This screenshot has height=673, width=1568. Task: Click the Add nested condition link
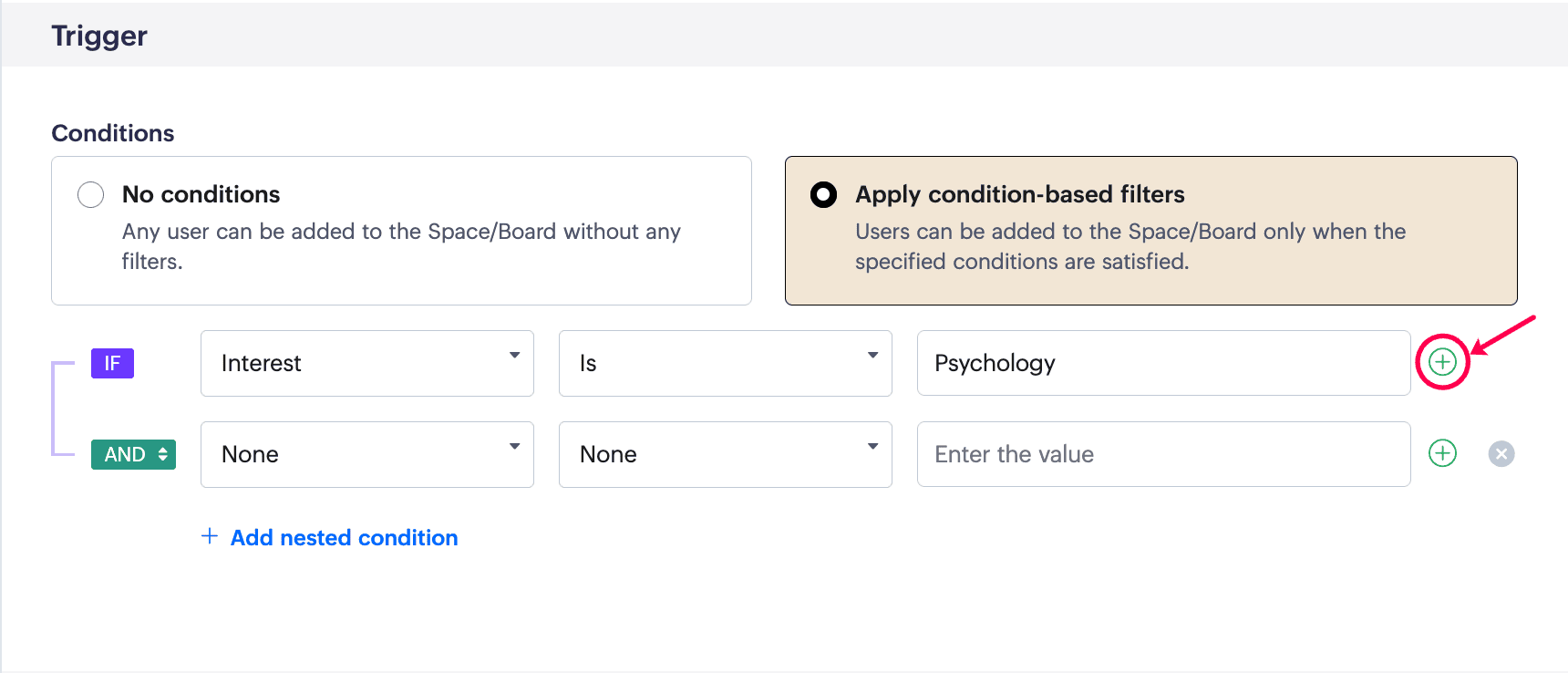pos(344,538)
